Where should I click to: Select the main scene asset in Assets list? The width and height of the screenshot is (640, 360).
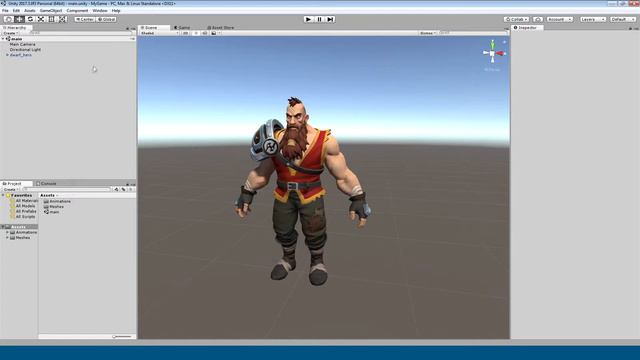52,212
